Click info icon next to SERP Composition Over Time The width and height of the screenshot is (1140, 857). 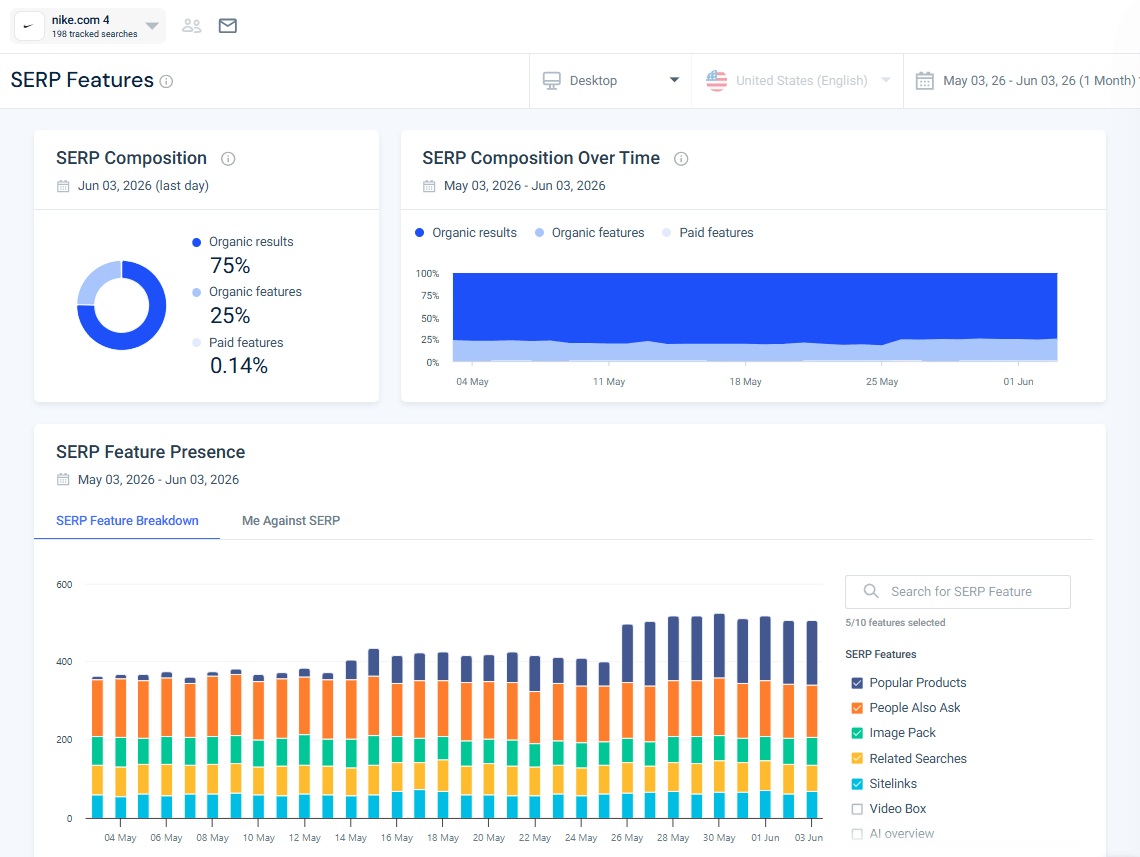681,158
